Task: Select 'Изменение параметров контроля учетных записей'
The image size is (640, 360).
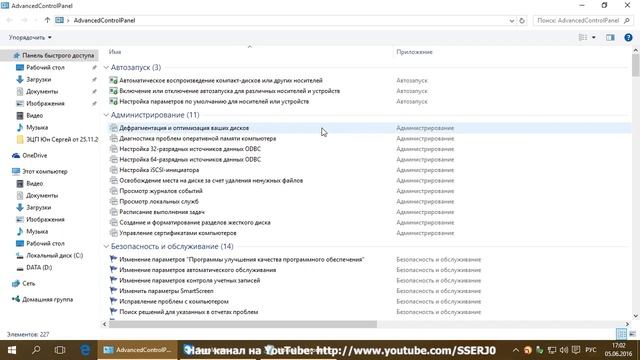Action: [189, 281]
